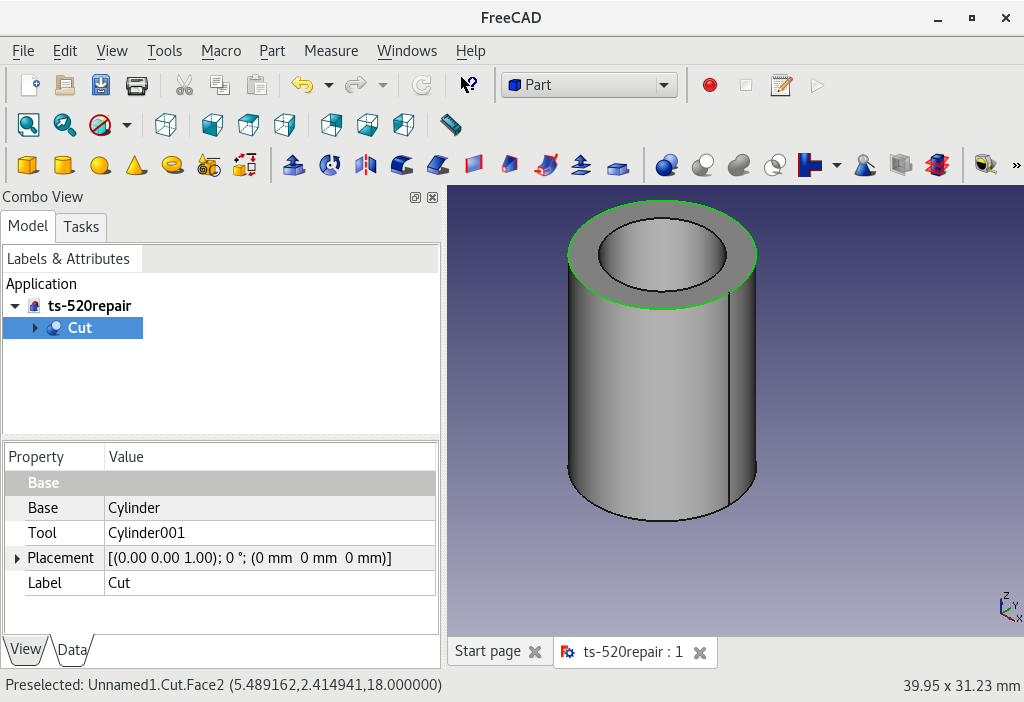
Task: Expand the Placement property row
Action: 17,558
